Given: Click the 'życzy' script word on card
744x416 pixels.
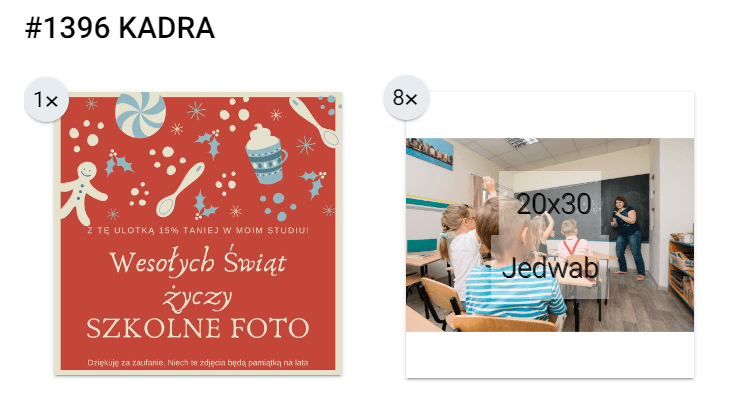Looking at the screenshot, I should point(198,298).
